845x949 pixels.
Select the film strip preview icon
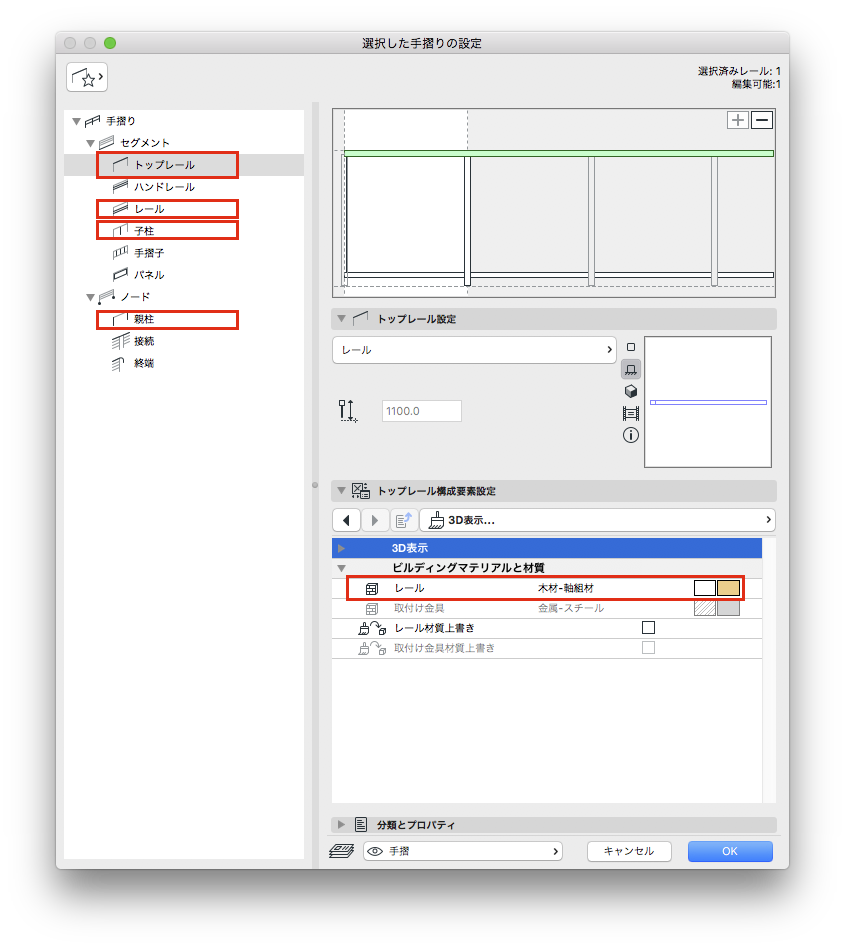(631, 413)
